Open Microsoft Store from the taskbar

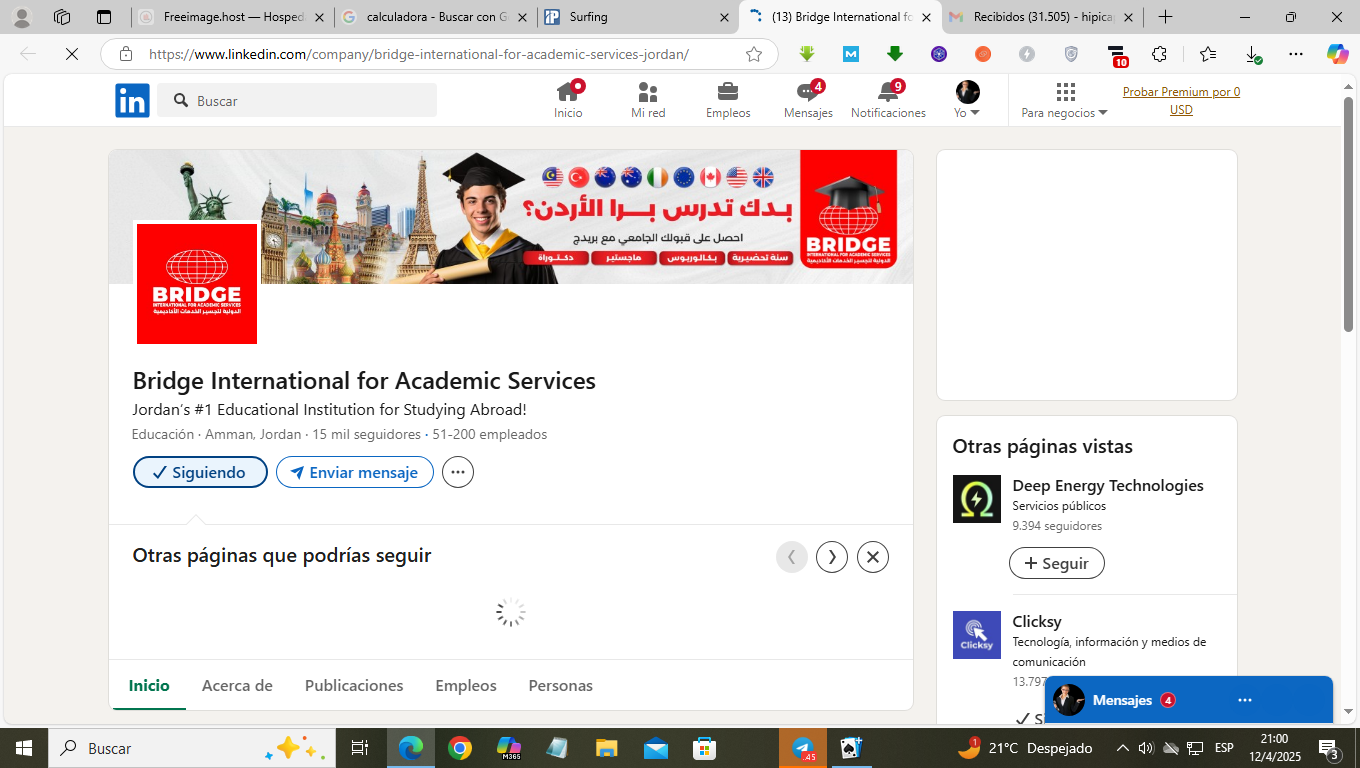tap(705, 748)
